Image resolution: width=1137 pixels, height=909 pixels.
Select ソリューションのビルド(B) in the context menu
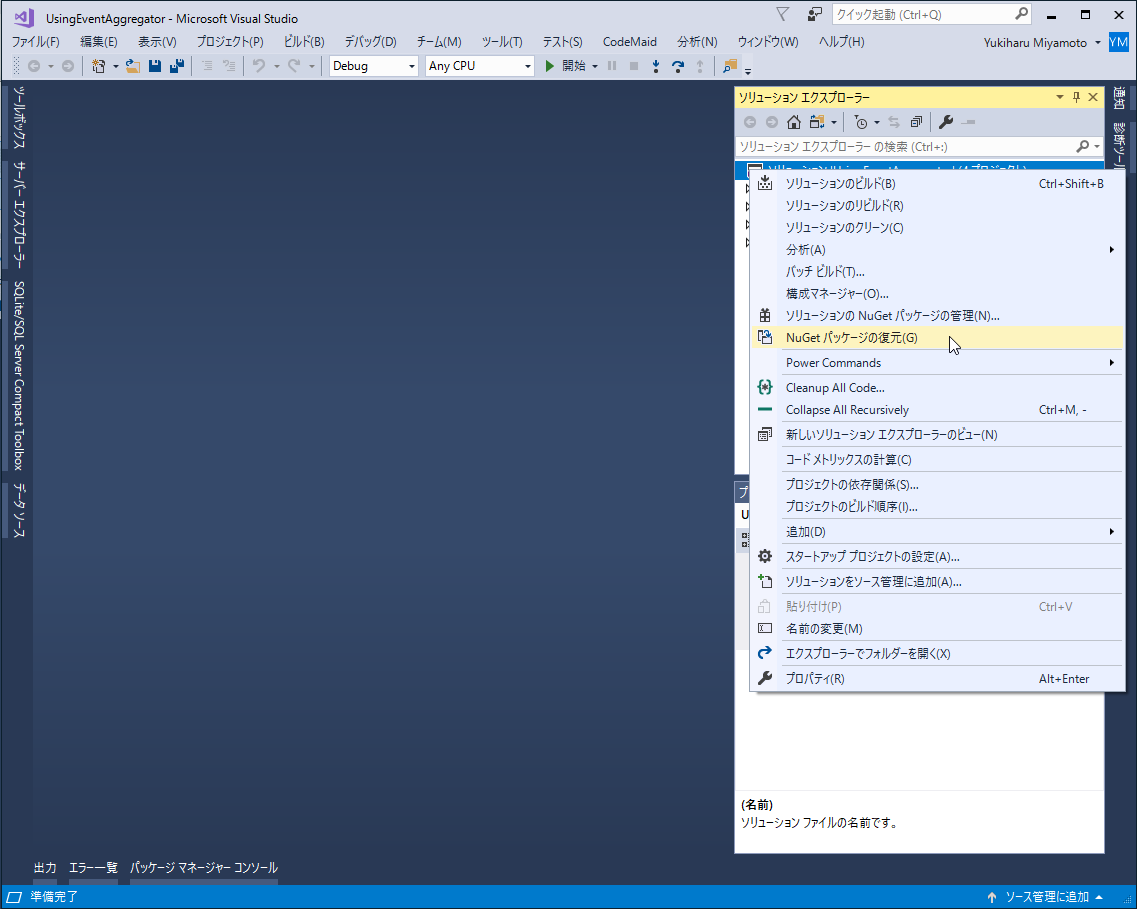tap(937, 184)
